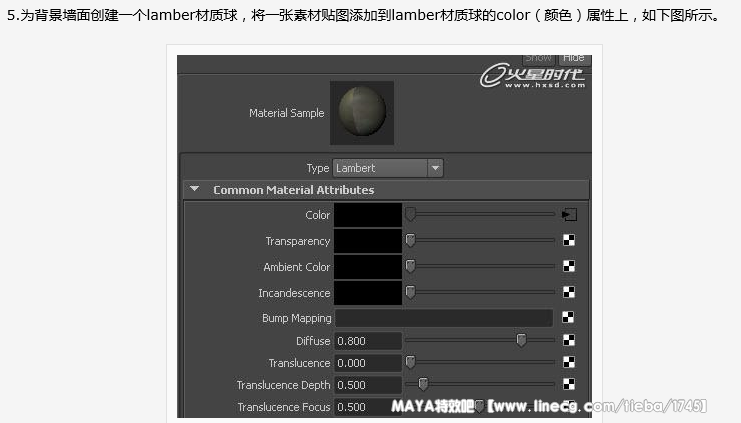The height and width of the screenshot is (423, 741).
Task: Click the checker map icon for Transparency
Action: (x=569, y=240)
